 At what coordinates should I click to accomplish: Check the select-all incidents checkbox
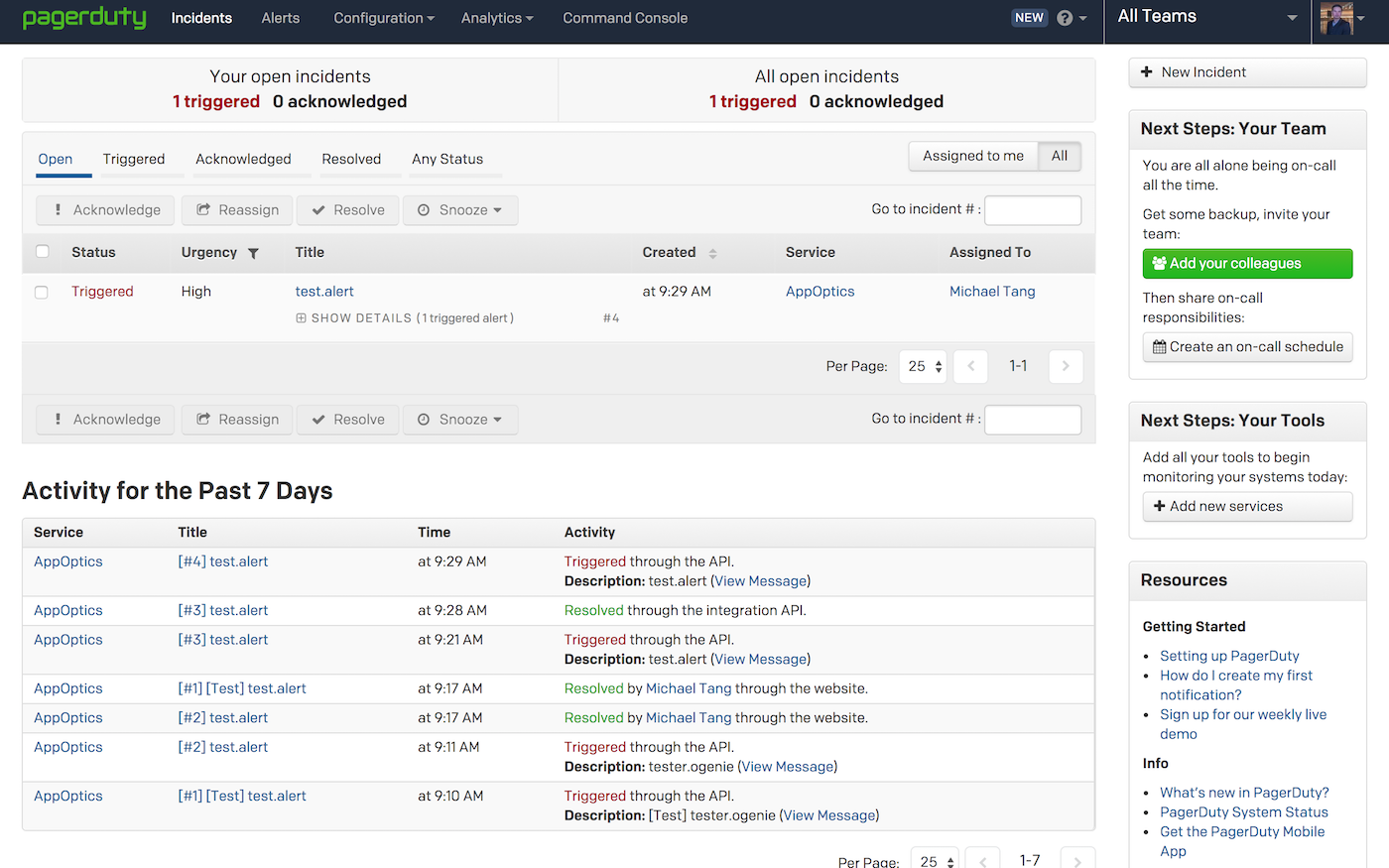point(42,252)
